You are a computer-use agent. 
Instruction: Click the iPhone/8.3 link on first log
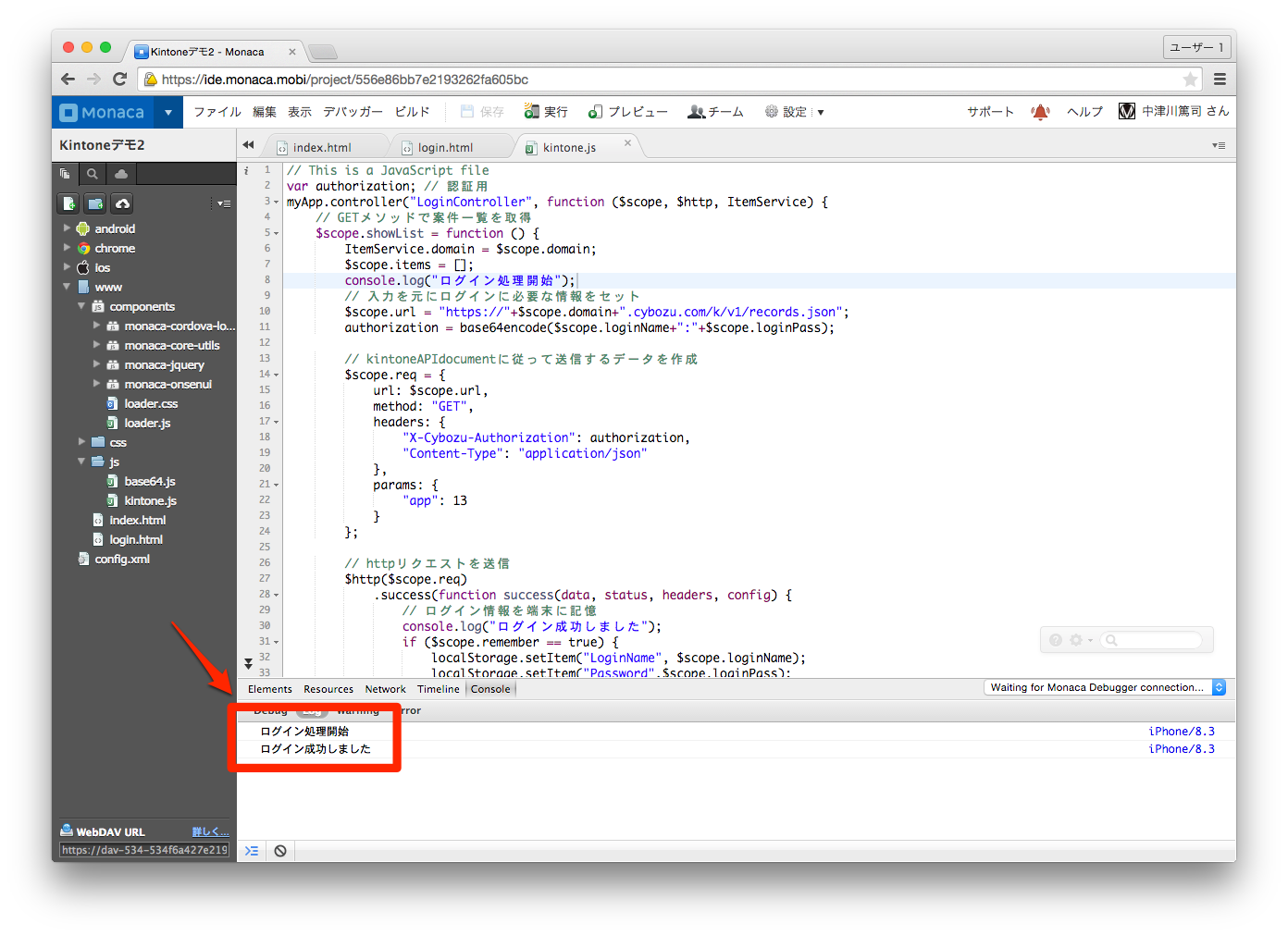pyautogui.click(x=1181, y=732)
